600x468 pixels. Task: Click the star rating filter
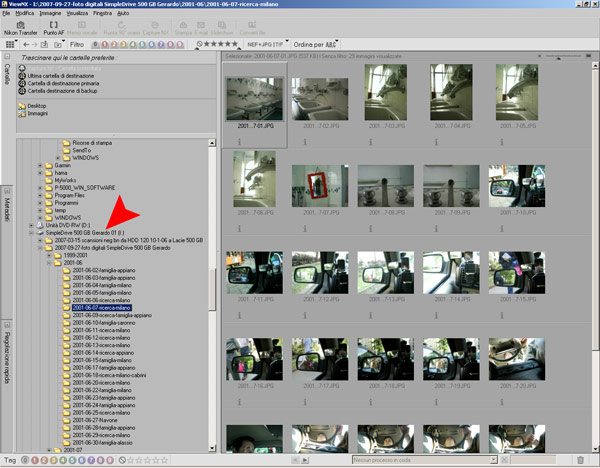[x=221, y=44]
